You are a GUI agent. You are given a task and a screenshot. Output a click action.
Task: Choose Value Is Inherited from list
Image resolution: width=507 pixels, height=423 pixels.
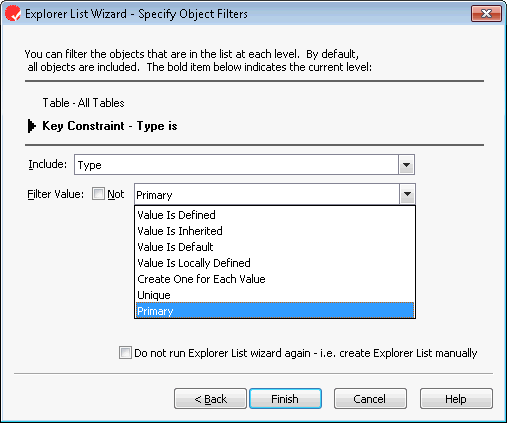tap(275, 231)
